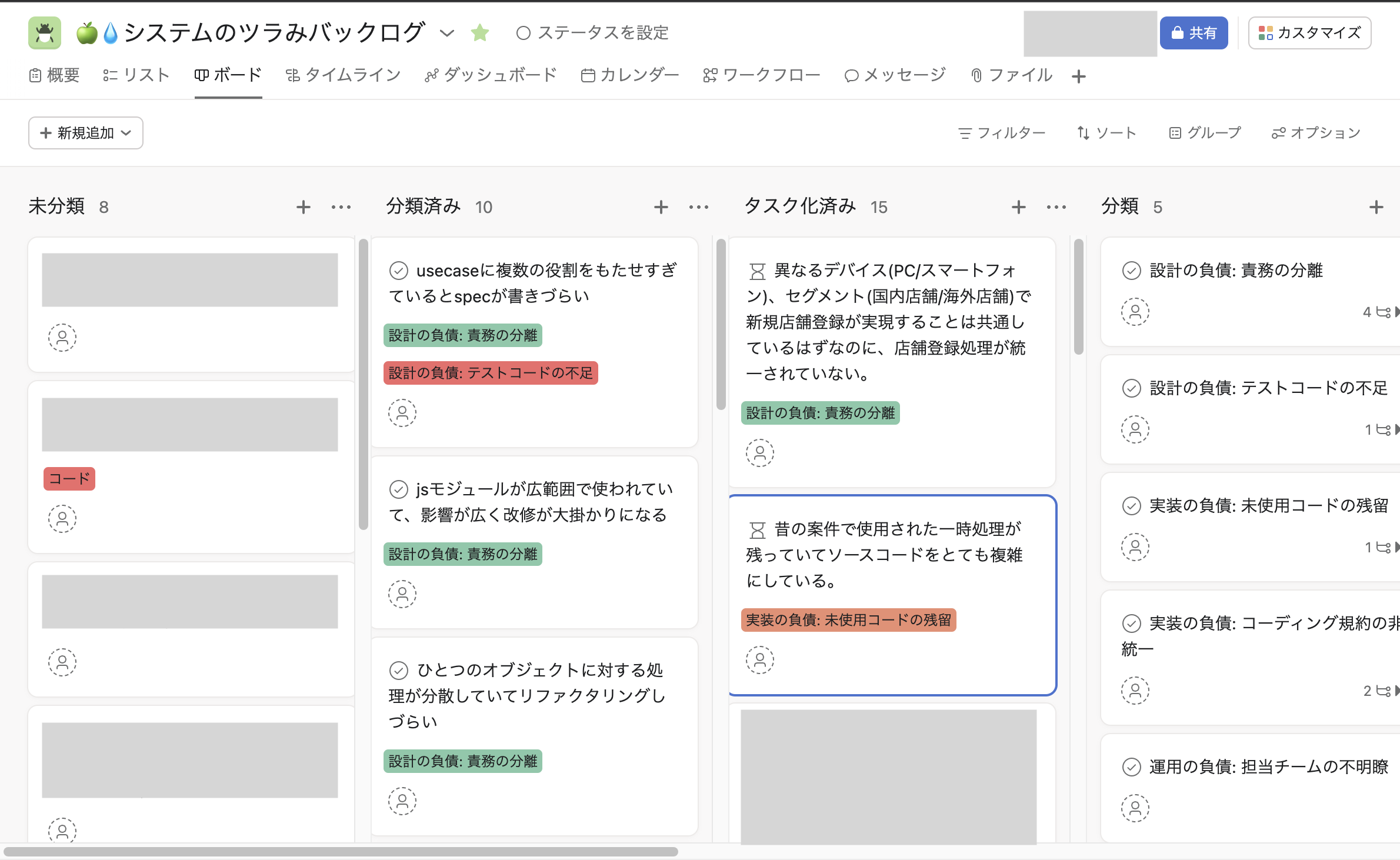Open the カレンダー tab
Screen dimensions: 1400x860
click(x=629, y=75)
